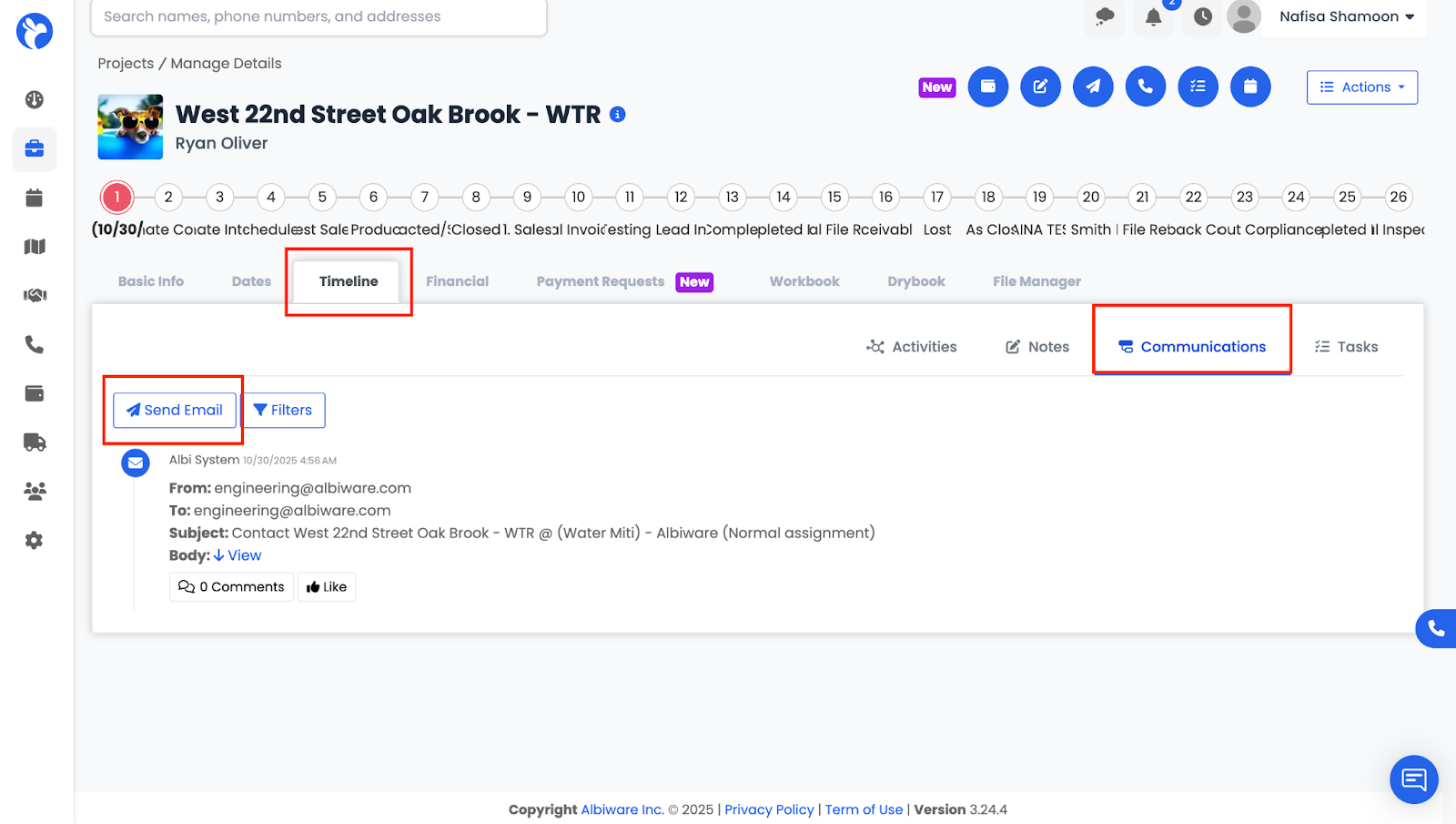Image resolution: width=1456 pixels, height=824 pixels.
Task: Open the notifications bell icon
Action: tap(1153, 17)
